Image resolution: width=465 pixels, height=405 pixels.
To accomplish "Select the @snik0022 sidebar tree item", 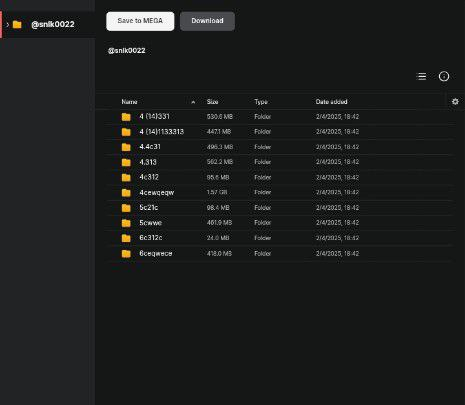I will [x=48, y=24].
